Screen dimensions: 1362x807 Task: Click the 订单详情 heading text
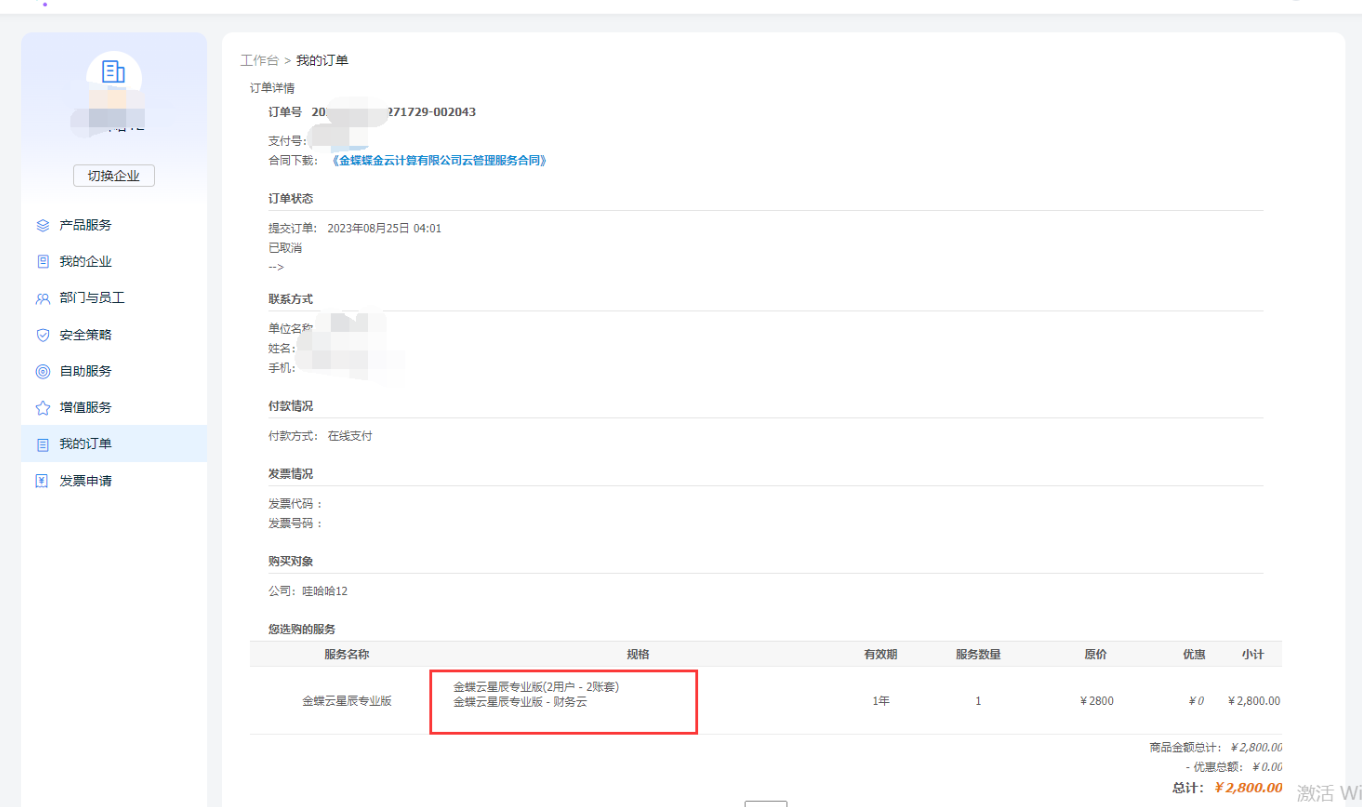[x=272, y=89]
